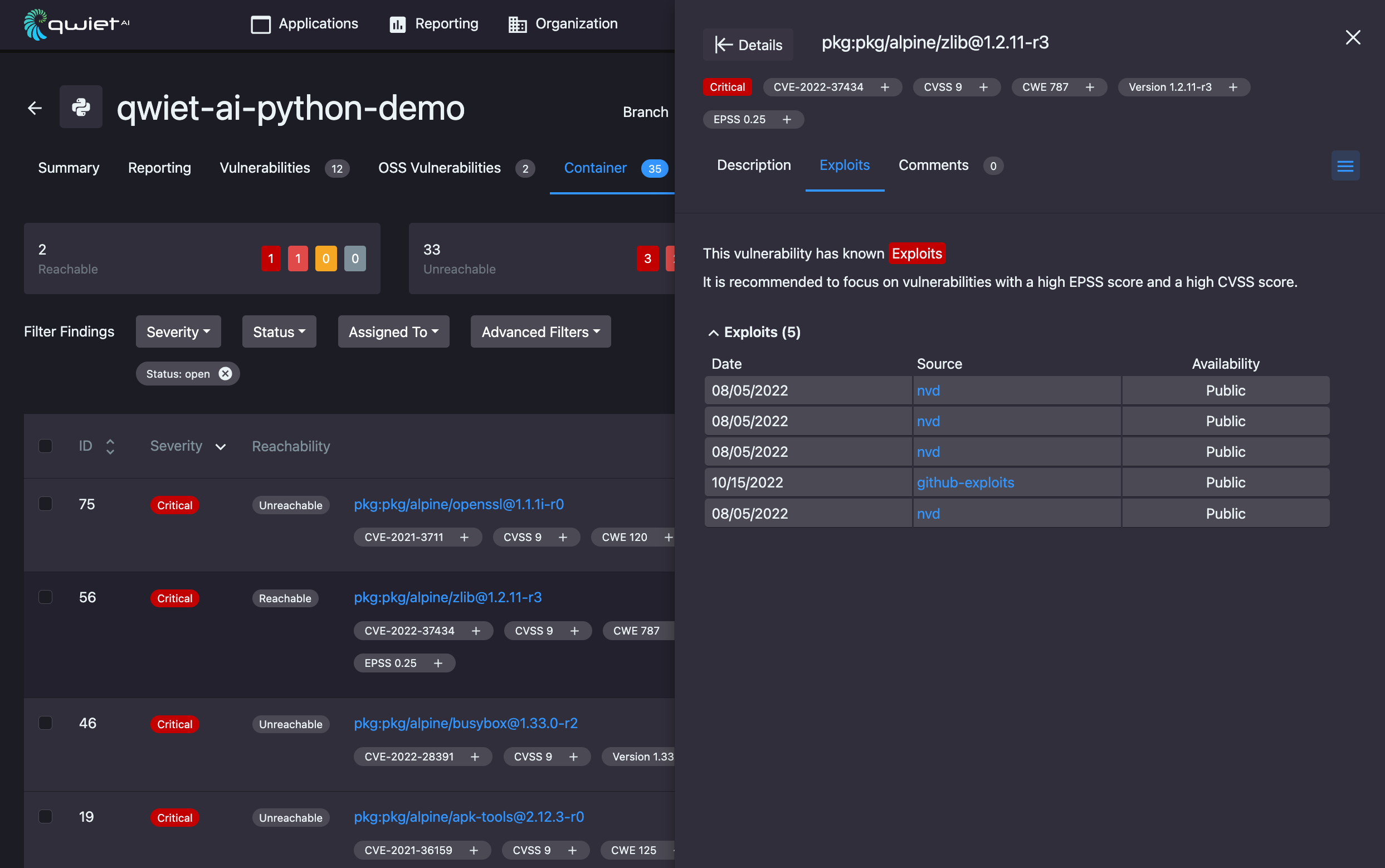Open the Comments tab in panel
The height and width of the screenshot is (868, 1385).
tap(950, 165)
